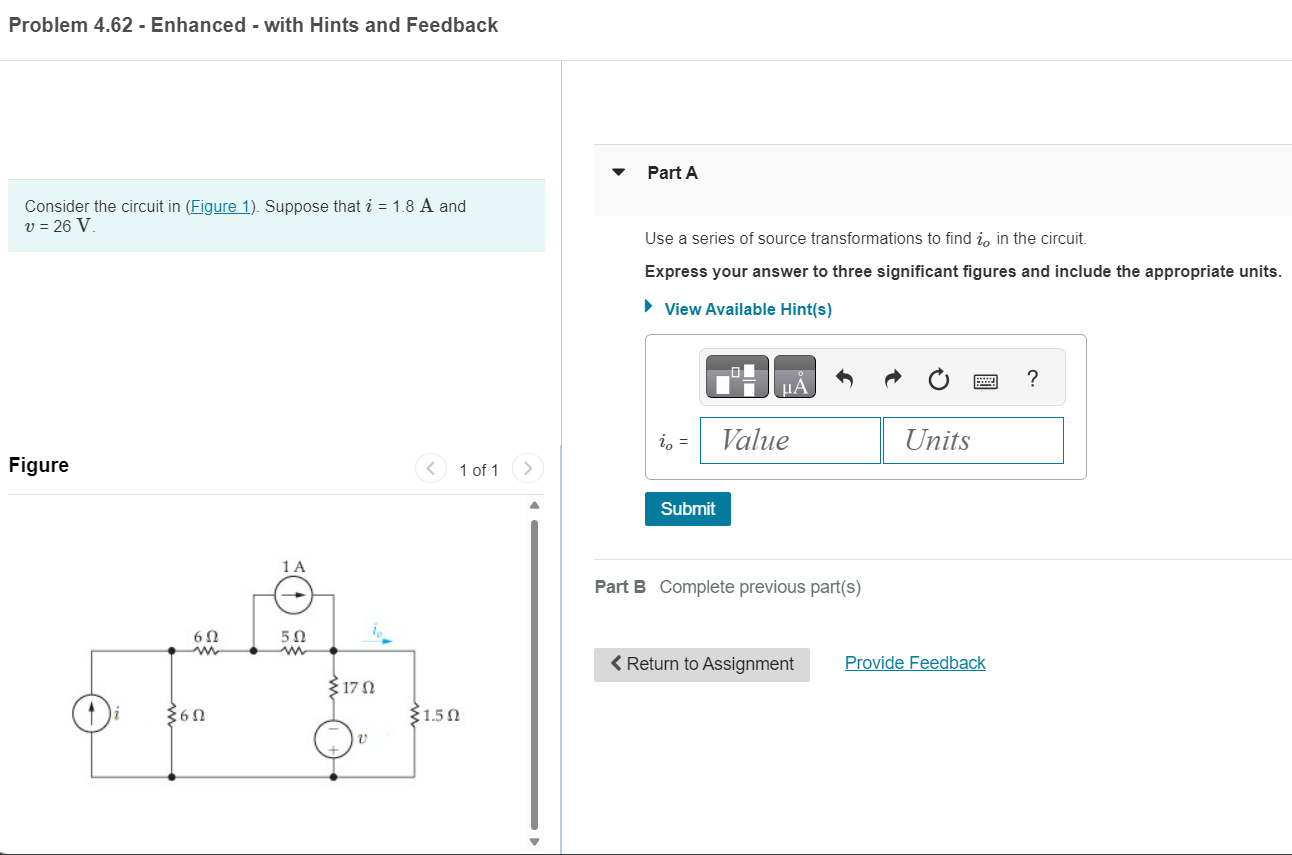Click inside the Value input field
This screenshot has width=1292, height=855.
pyautogui.click(x=790, y=440)
